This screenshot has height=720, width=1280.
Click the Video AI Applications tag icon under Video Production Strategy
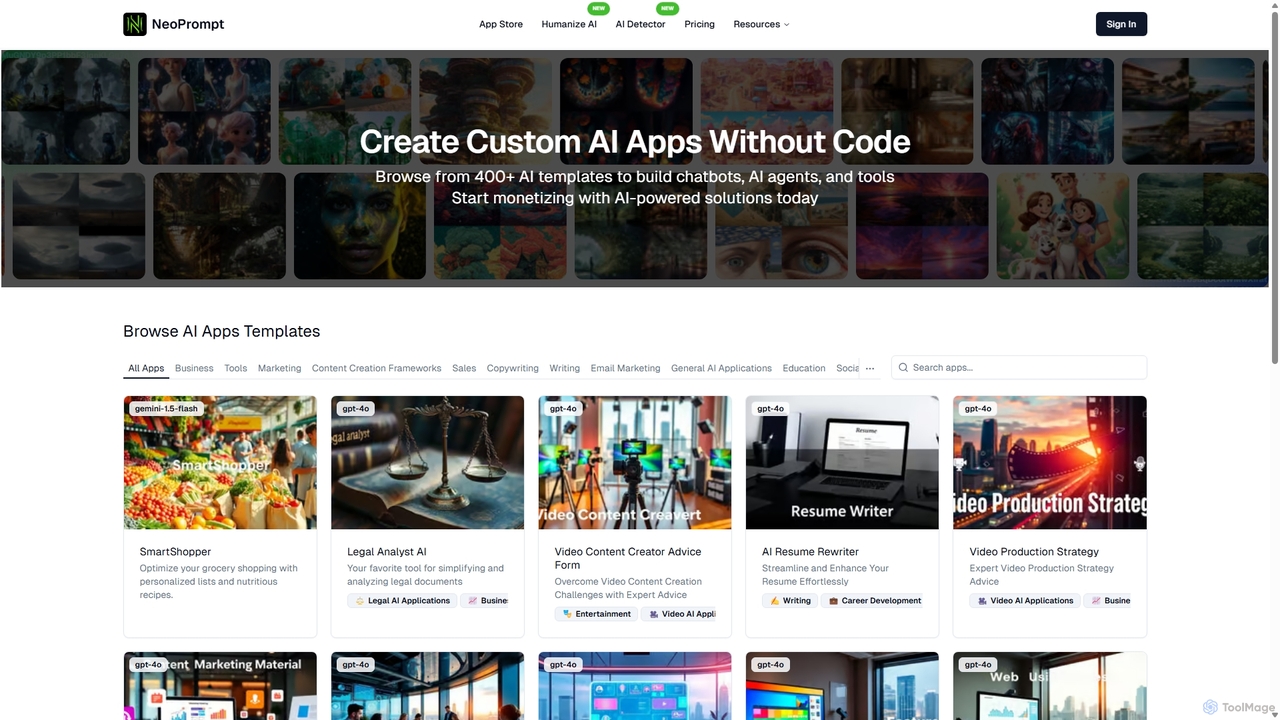pos(982,601)
